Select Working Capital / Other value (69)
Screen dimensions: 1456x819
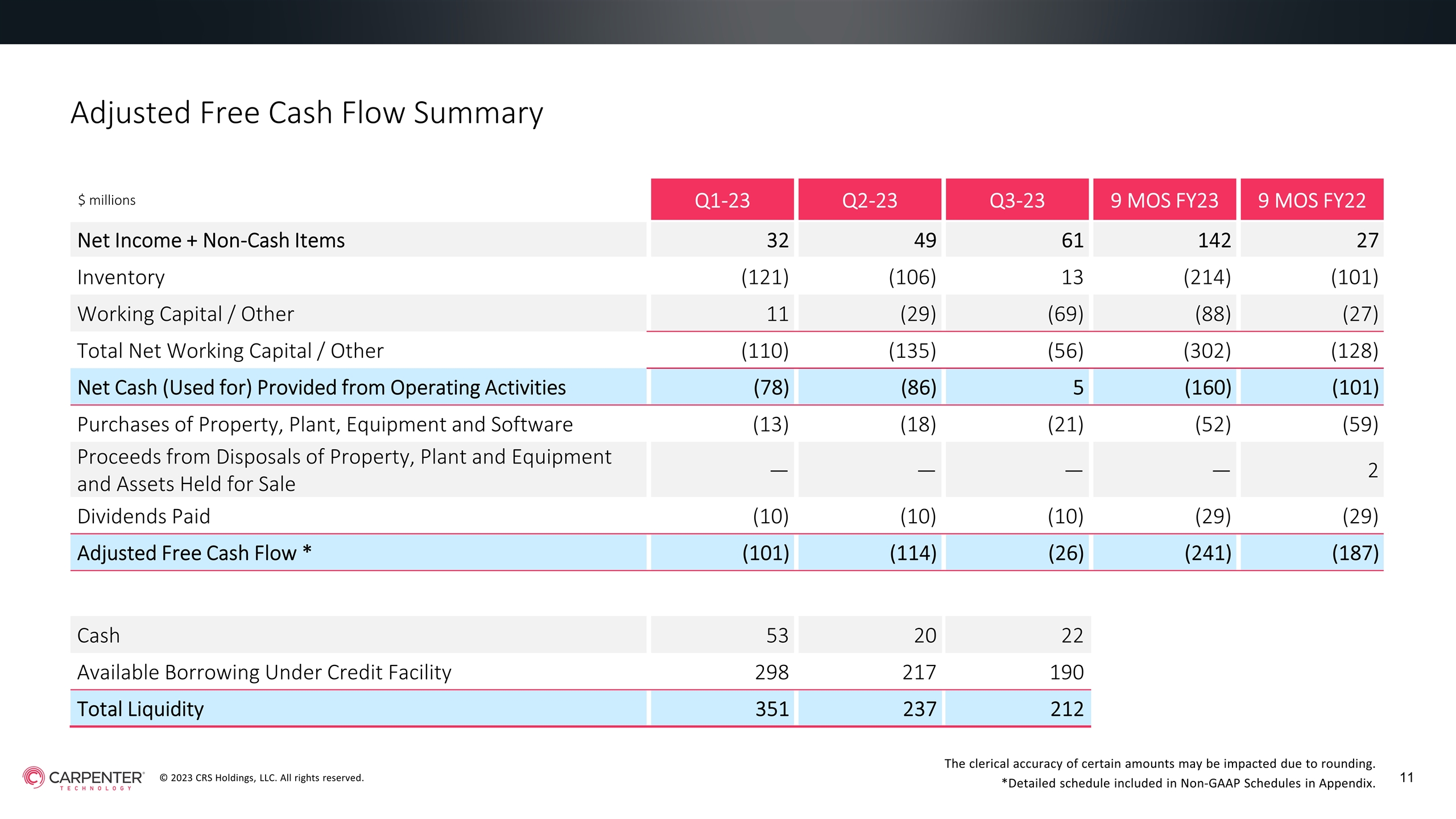tap(1065, 314)
